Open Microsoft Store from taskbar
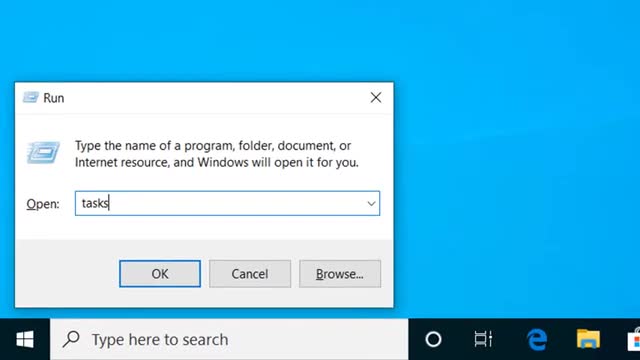Image resolution: width=640 pixels, height=360 pixels. coord(634,339)
